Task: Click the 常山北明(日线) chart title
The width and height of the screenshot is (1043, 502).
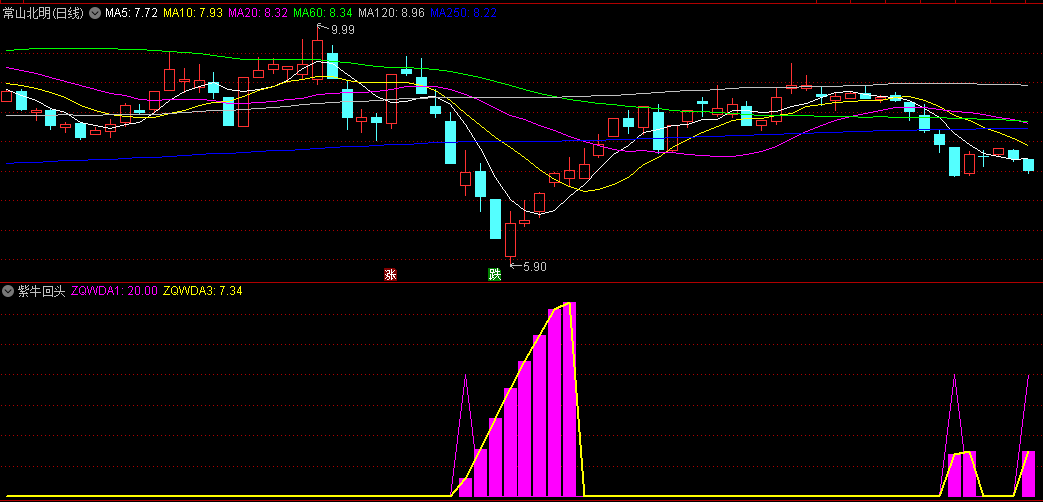Action: (x=43, y=13)
